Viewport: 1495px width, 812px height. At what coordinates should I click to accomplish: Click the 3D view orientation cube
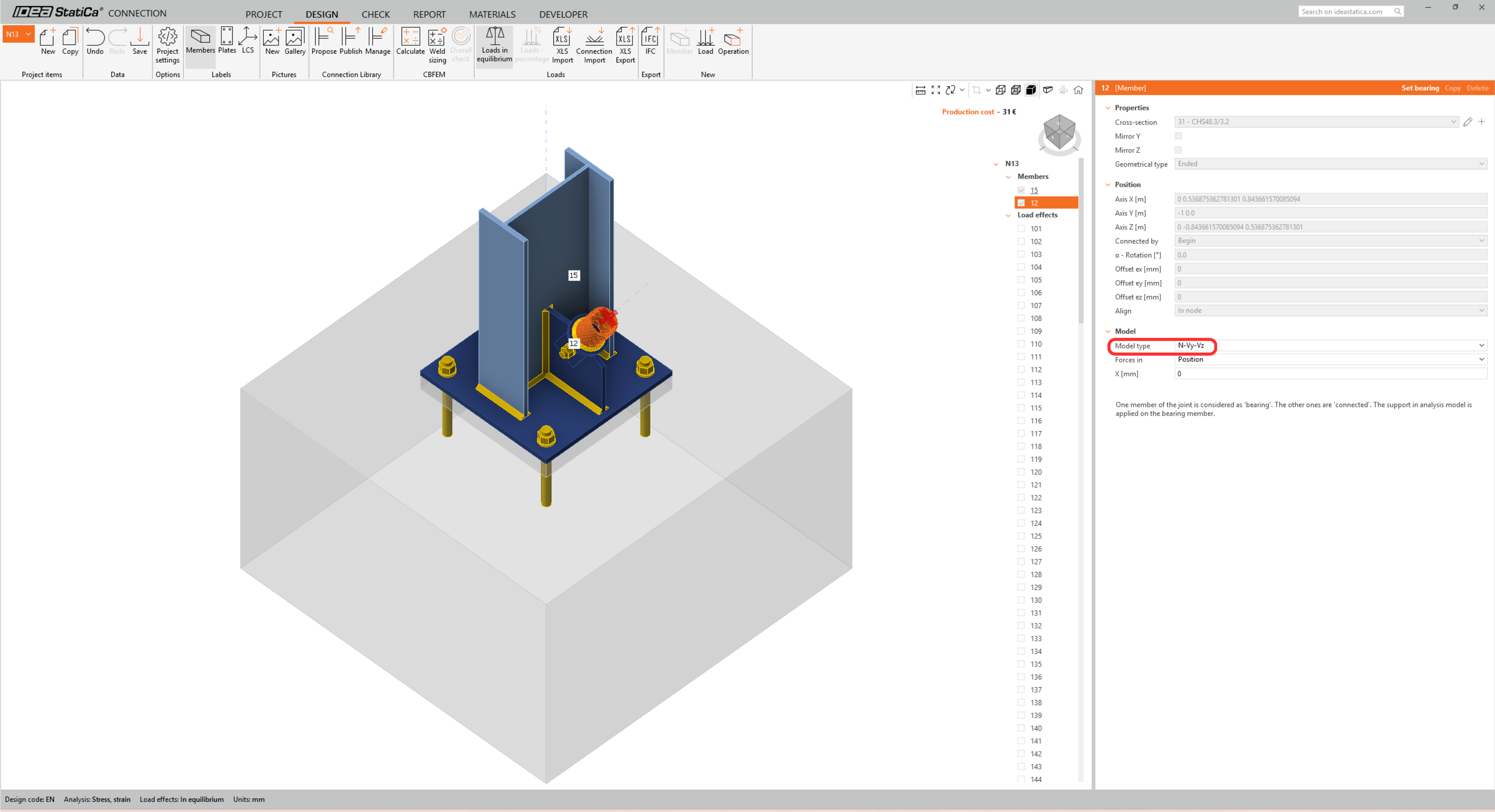pos(1059,132)
